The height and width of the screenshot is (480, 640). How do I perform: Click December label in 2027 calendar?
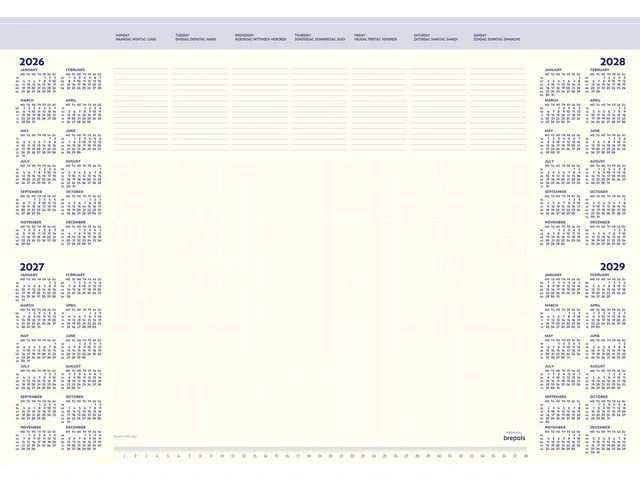pos(77,427)
